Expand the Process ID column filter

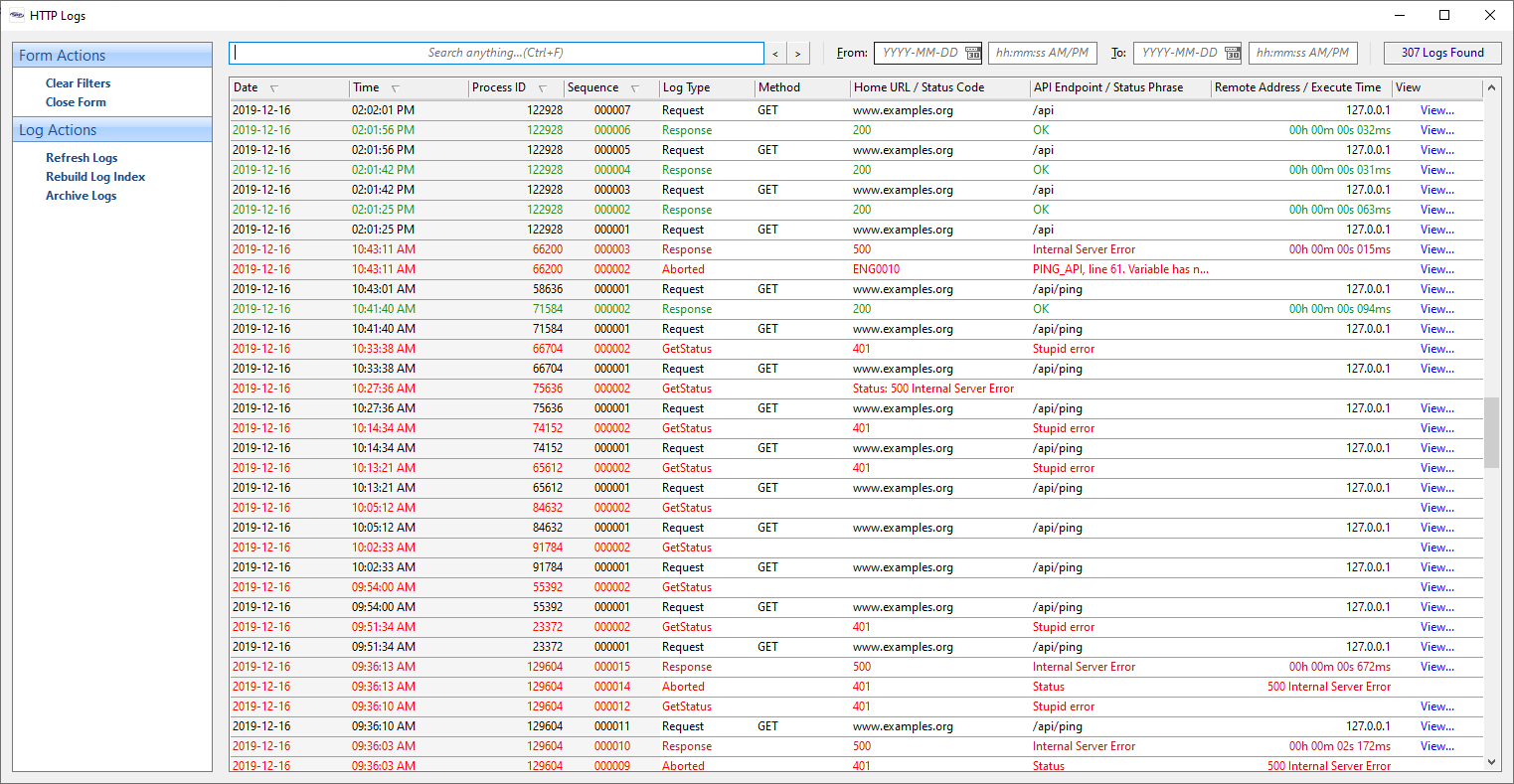click(x=543, y=88)
